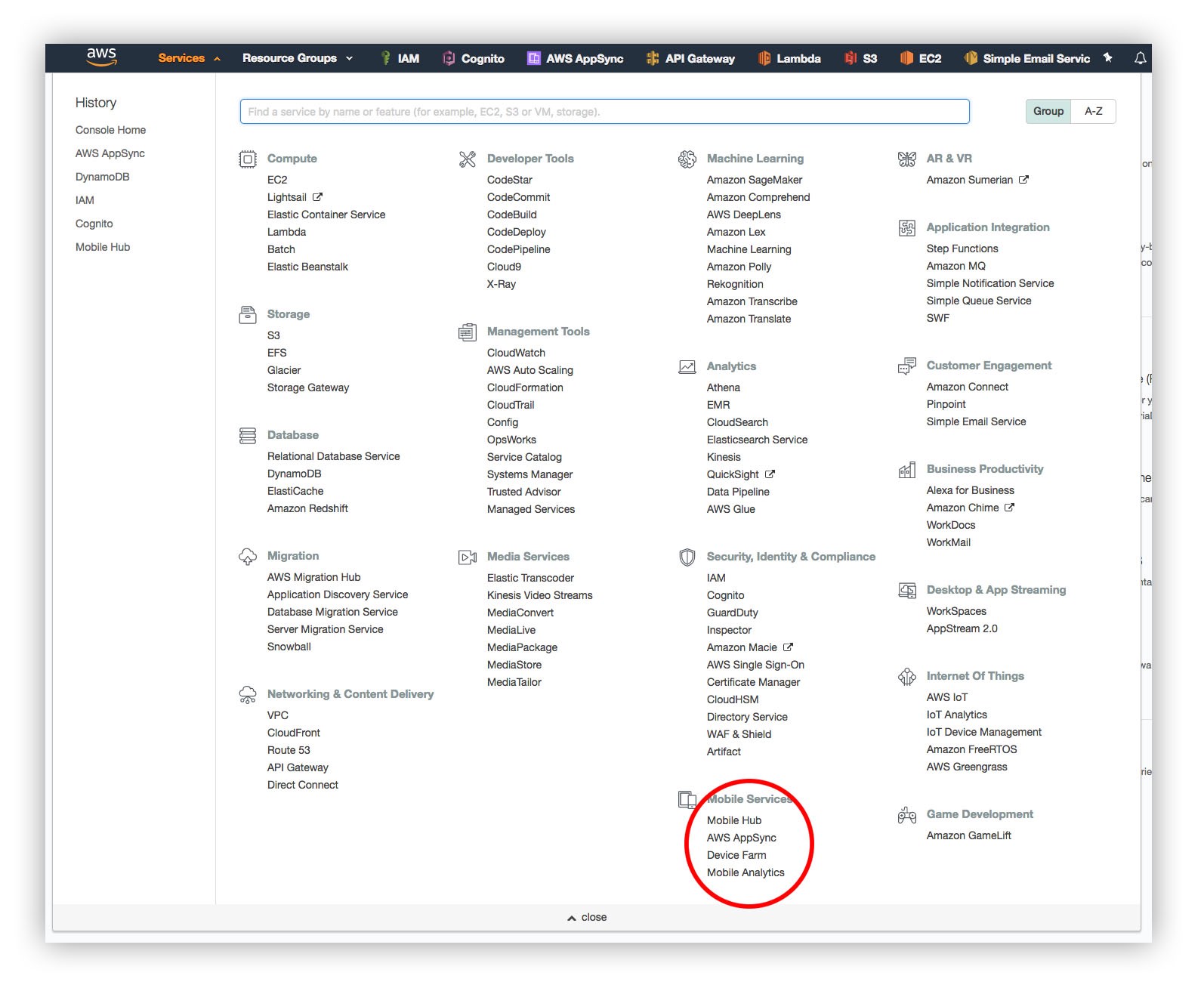Open Simple Email Service shortcut icon

pos(971,58)
